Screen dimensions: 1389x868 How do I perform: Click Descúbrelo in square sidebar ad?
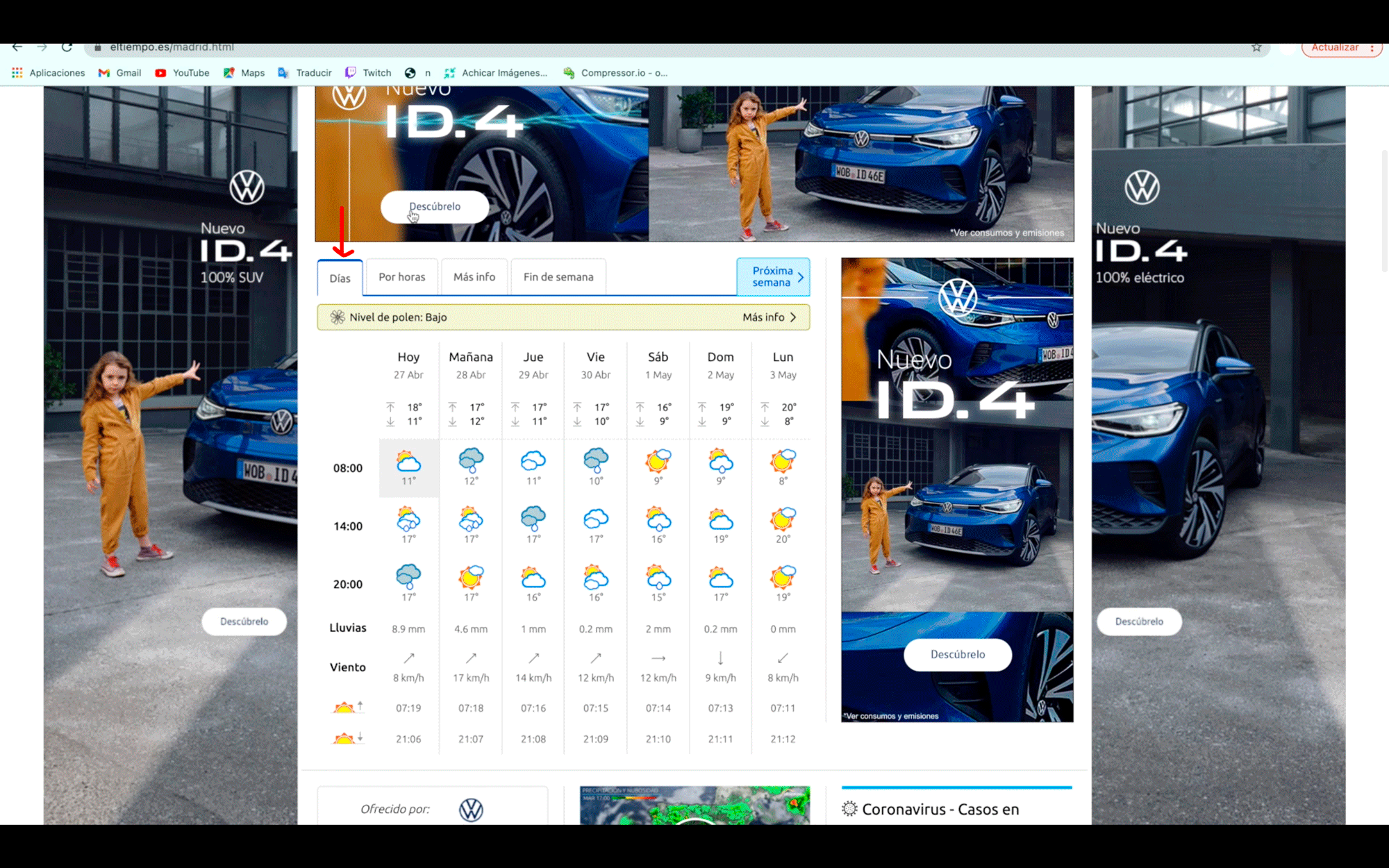958,655
